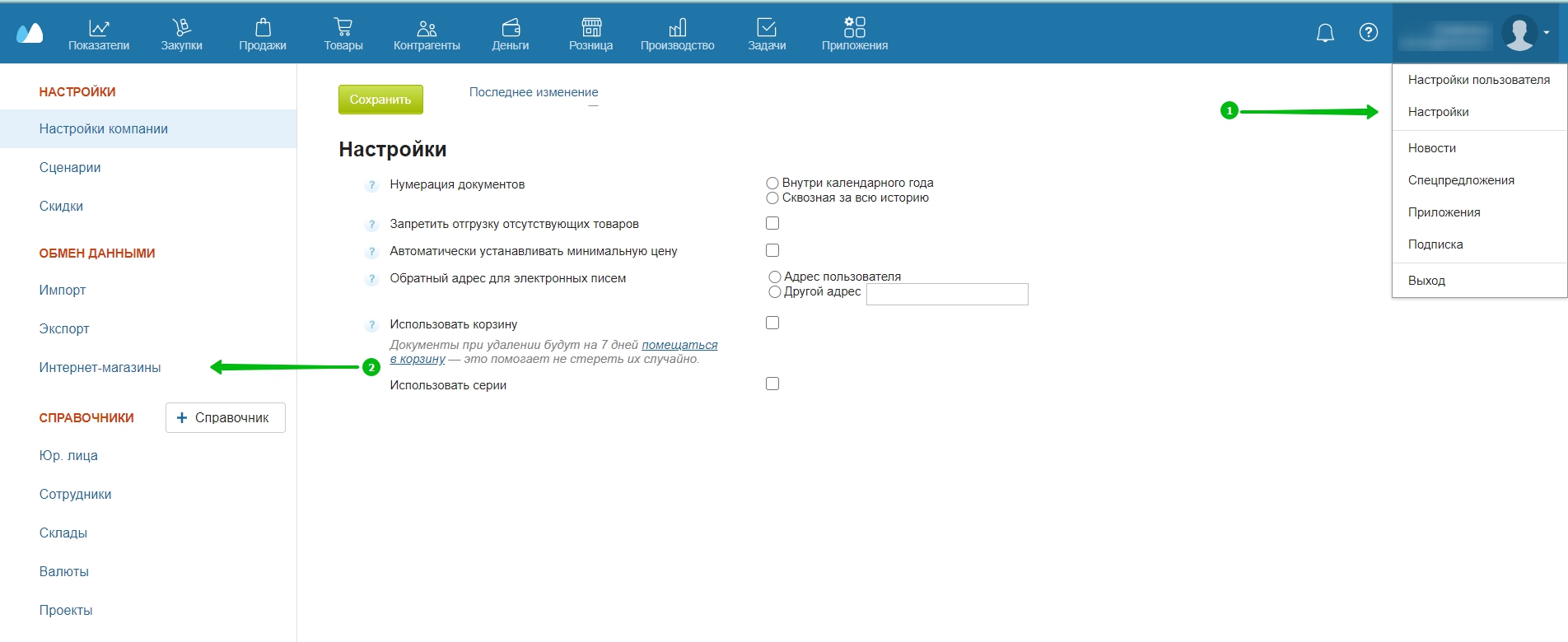This screenshot has width=1568, height=642.
Task: Collapse the user menu dropdown arrow
Action: (1547, 33)
